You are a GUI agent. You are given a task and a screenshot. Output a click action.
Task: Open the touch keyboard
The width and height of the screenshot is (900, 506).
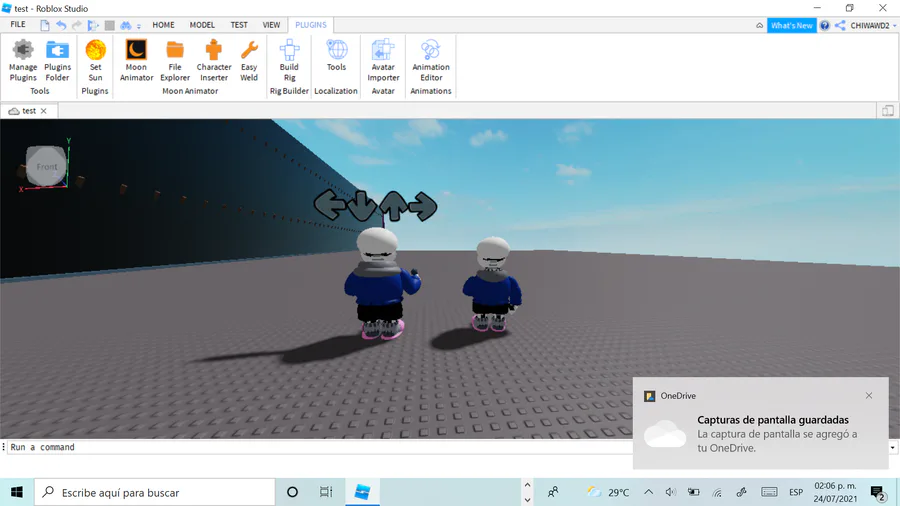(x=769, y=492)
